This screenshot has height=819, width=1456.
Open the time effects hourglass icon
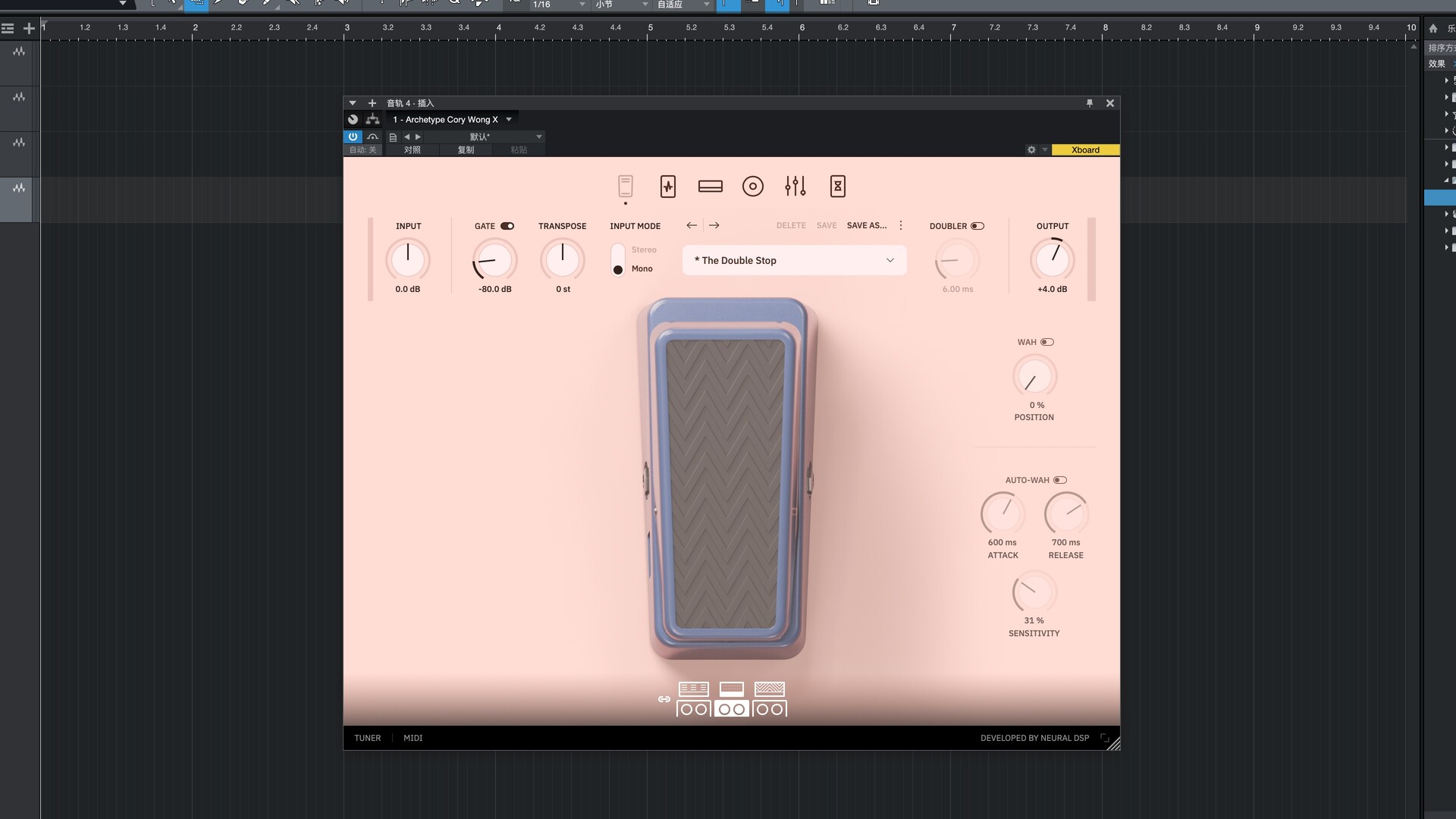(837, 186)
